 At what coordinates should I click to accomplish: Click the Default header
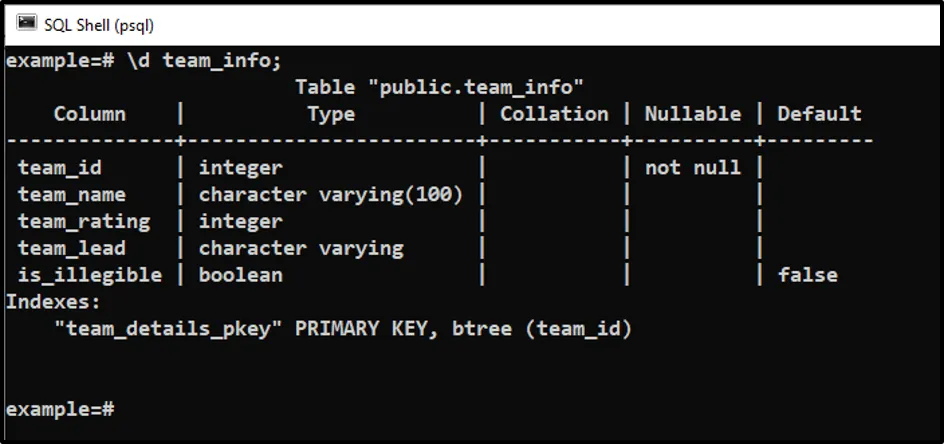click(819, 114)
